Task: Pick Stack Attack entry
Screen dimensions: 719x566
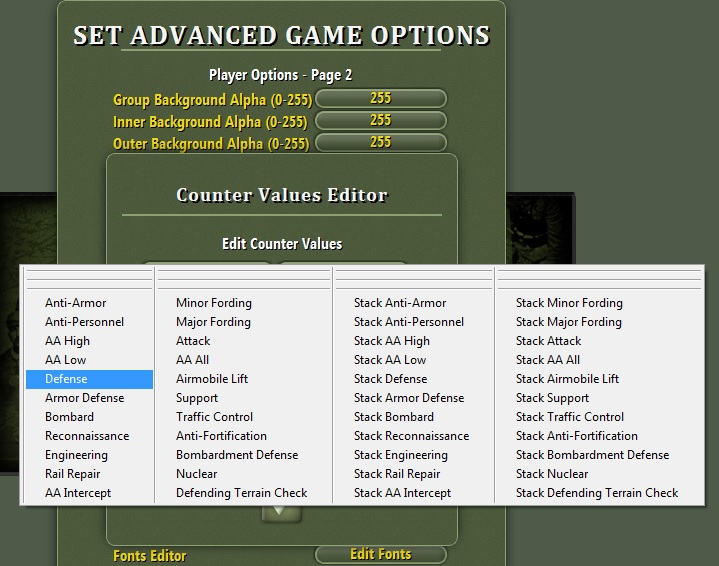Action: pyautogui.click(x=599, y=341)
